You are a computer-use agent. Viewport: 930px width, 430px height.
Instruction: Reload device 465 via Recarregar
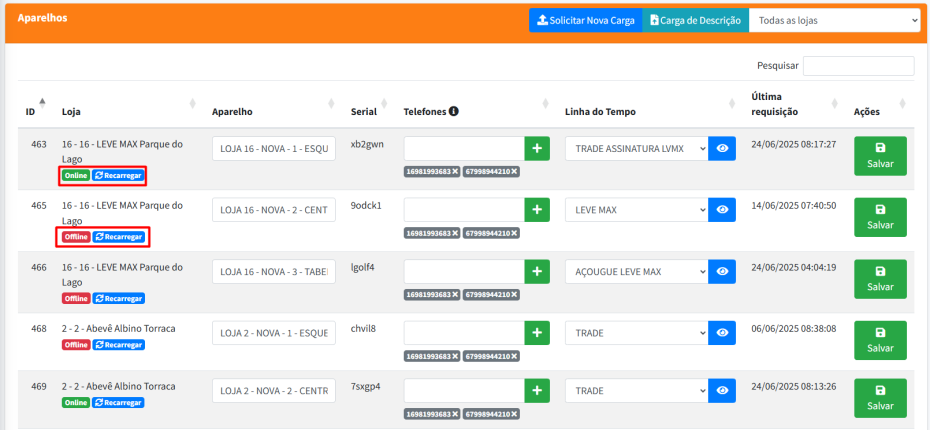(119, 237)
